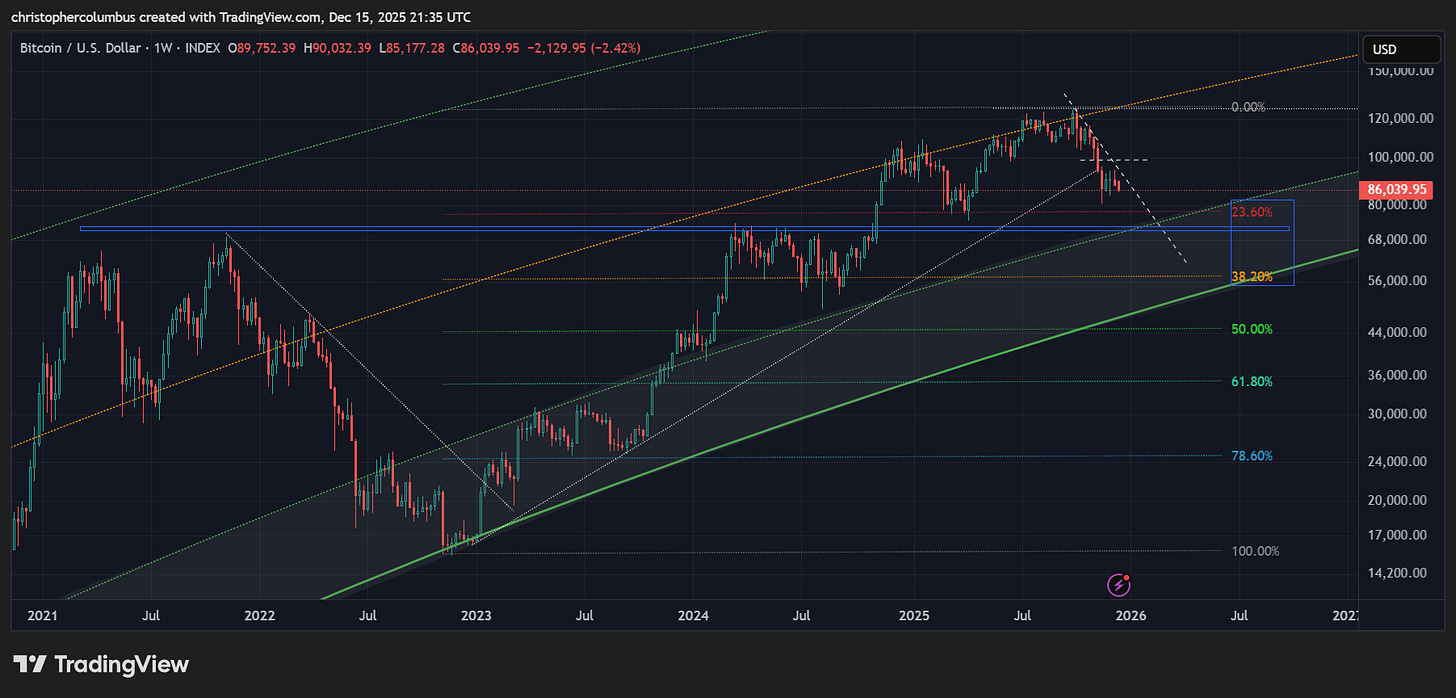The height and width of the screenshot is (698, 1456).
Task: Click the 0.00% Fibonacci level label
Action: point(1247,107)
